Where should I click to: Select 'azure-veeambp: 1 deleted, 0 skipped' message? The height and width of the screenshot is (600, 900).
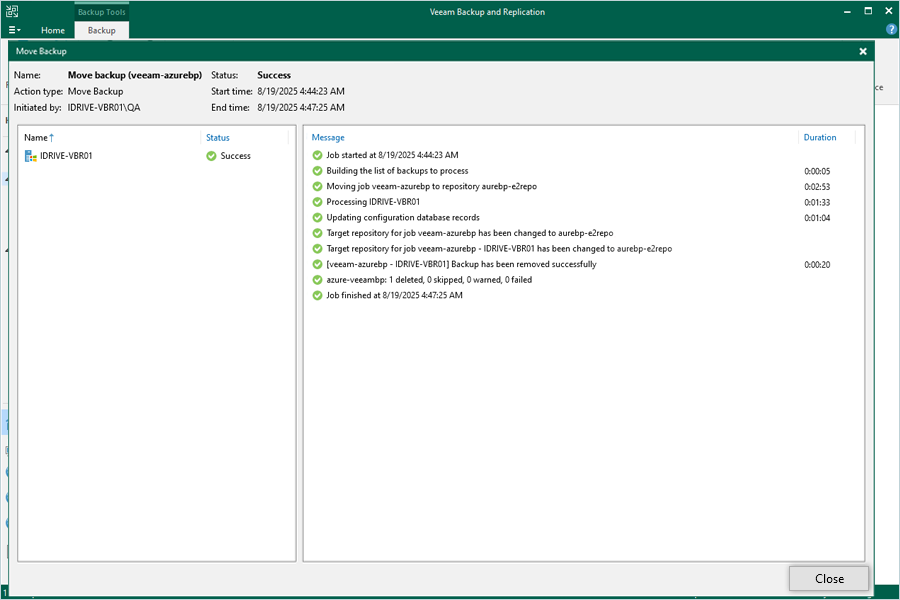click(x=429, y=280)
